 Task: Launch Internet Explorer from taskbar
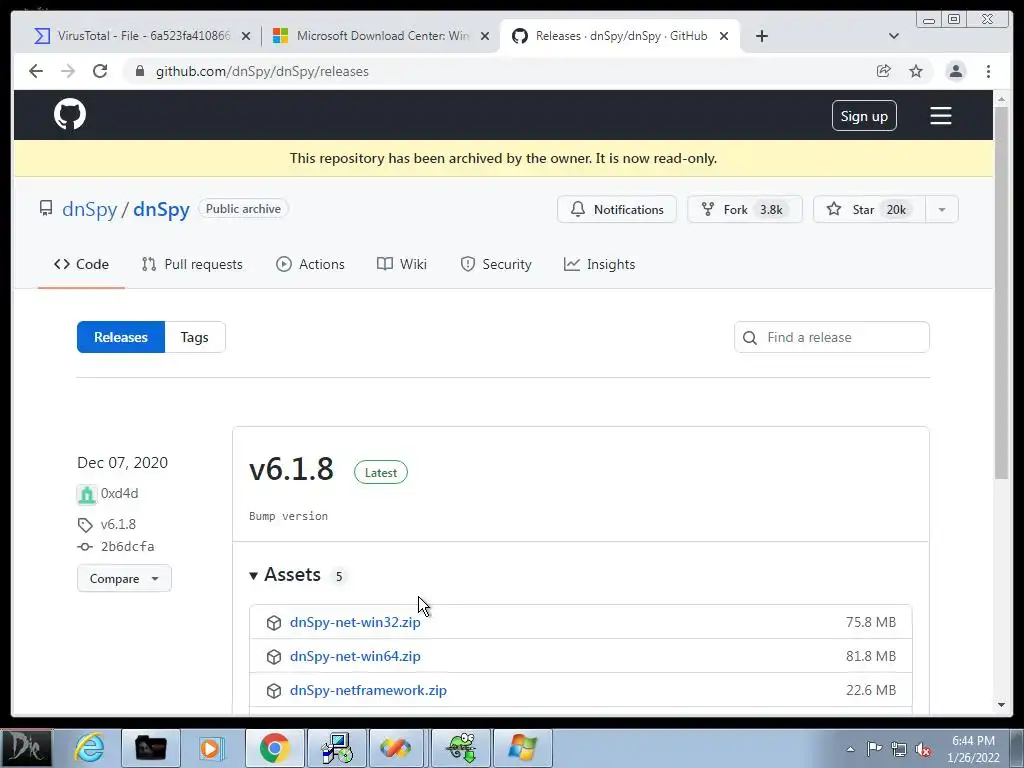89,748
